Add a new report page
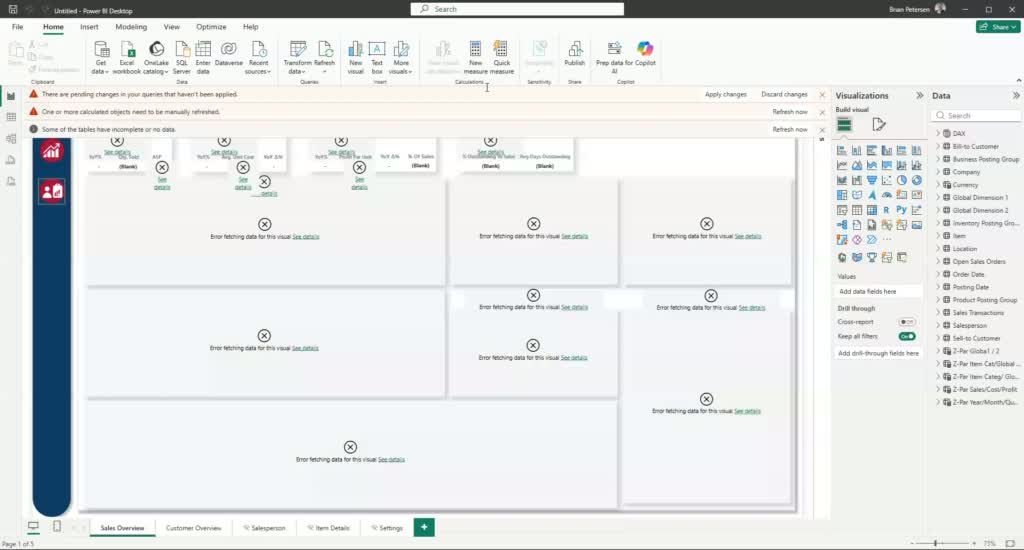This screenshot has width=1024, height=550. [424, 527]
